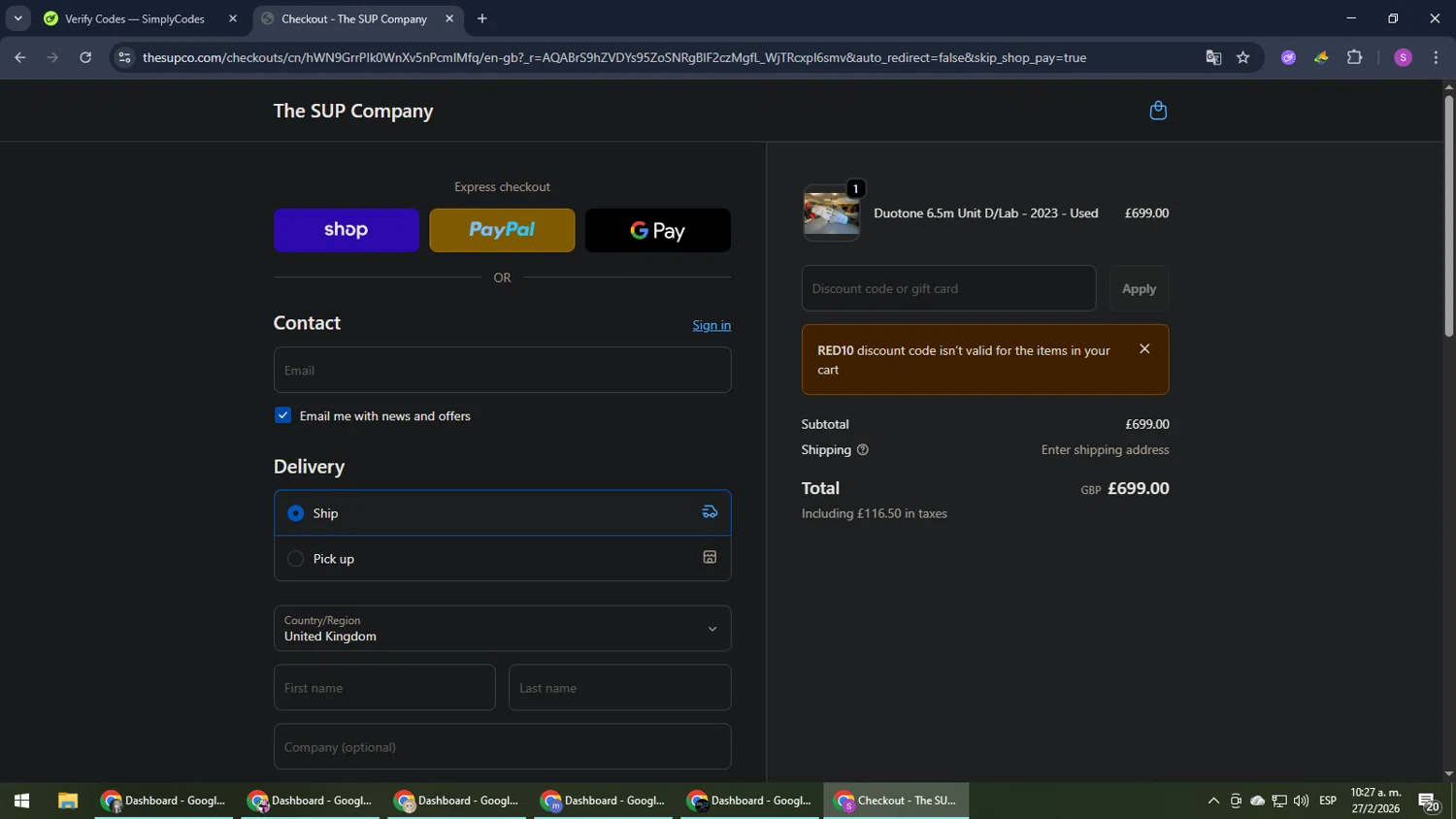Screen dimensions: 1456x819
Task: Select the Pick up delivery option
Action: pos(502,558)
